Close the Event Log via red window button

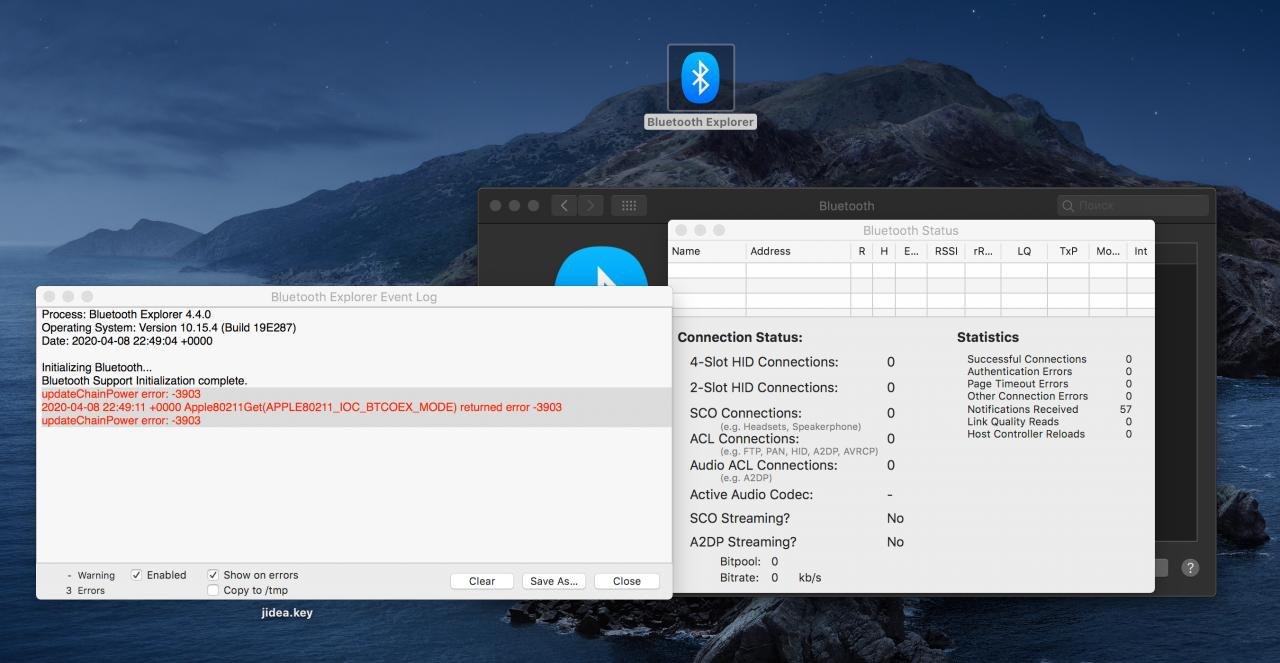pos(49,297)
